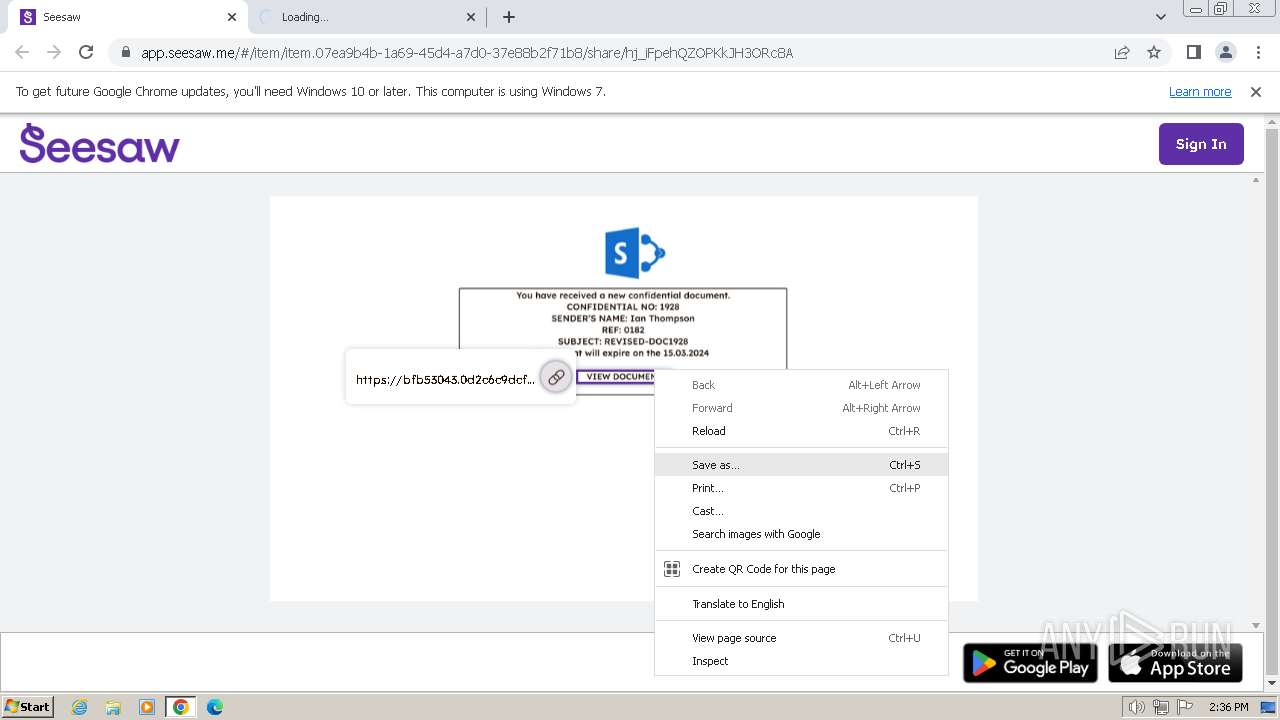This screenshot has width=1280, height=720.
Task: Select Create QR Code for this page
Action: [x=801, y=569]
